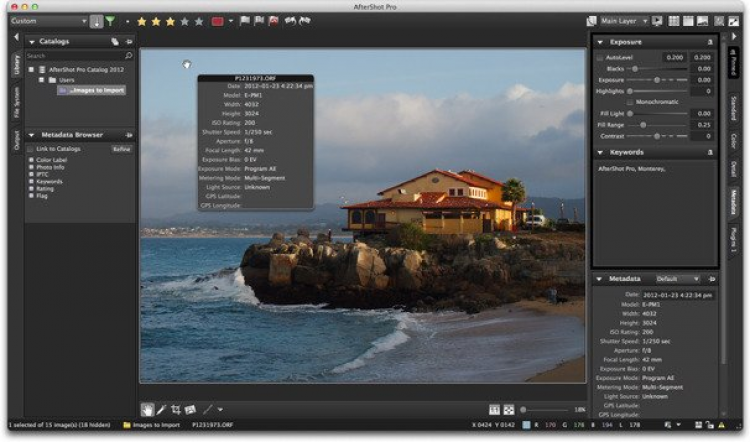This screenshot has width=750, height=442.
Task: Click the warning triangle in status bar
Action: coord(722,425)
